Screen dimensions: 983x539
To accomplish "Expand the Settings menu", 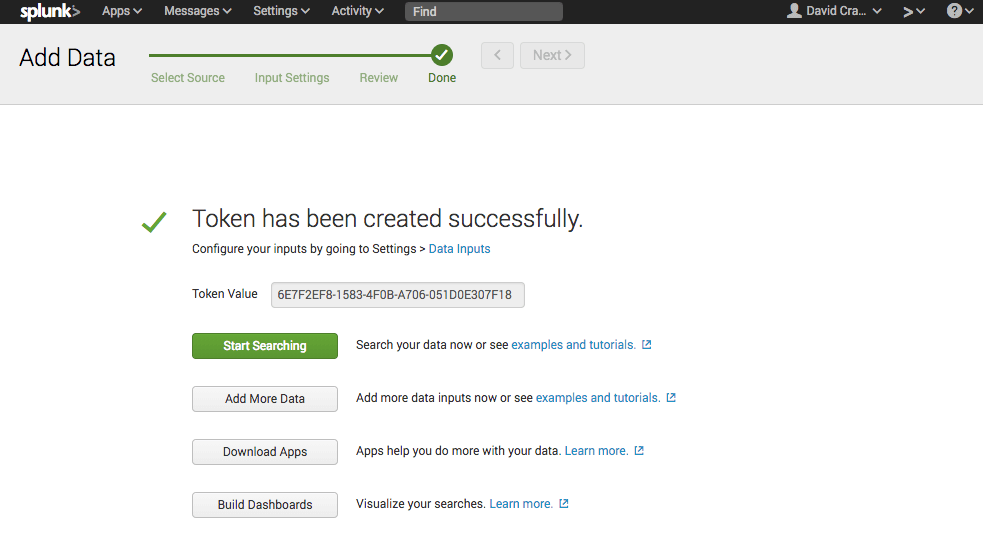I will [281, 11].
